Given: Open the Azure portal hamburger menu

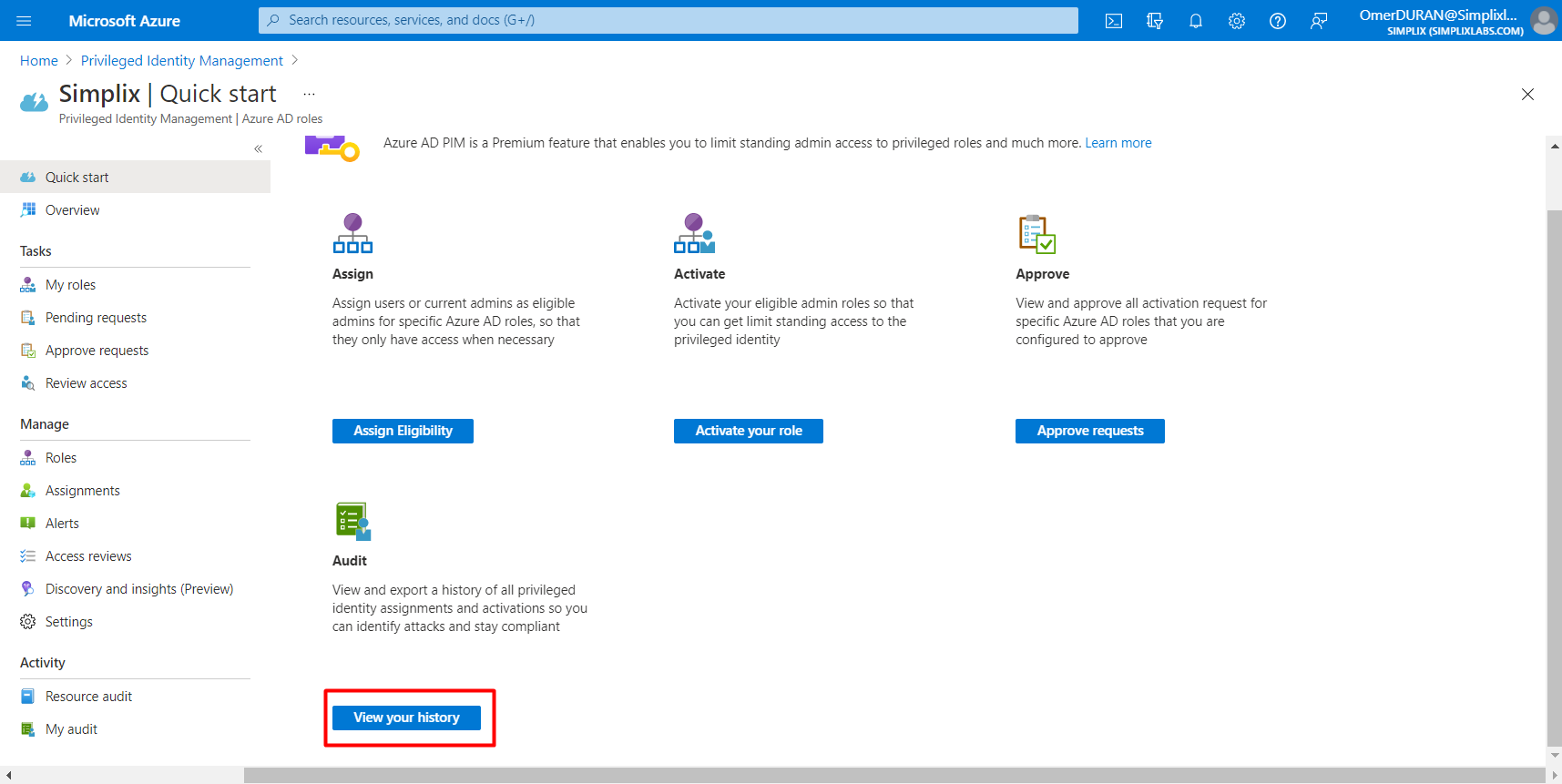Looking at the screenshot, I should click(x=24, y=21).
